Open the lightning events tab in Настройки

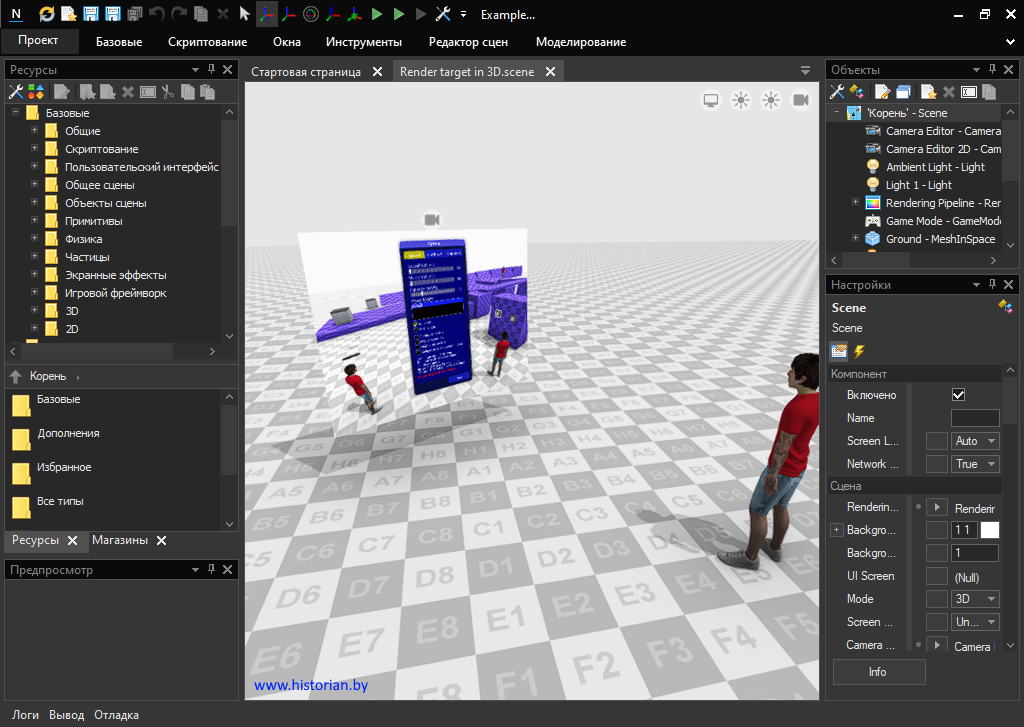click(858, 351)
